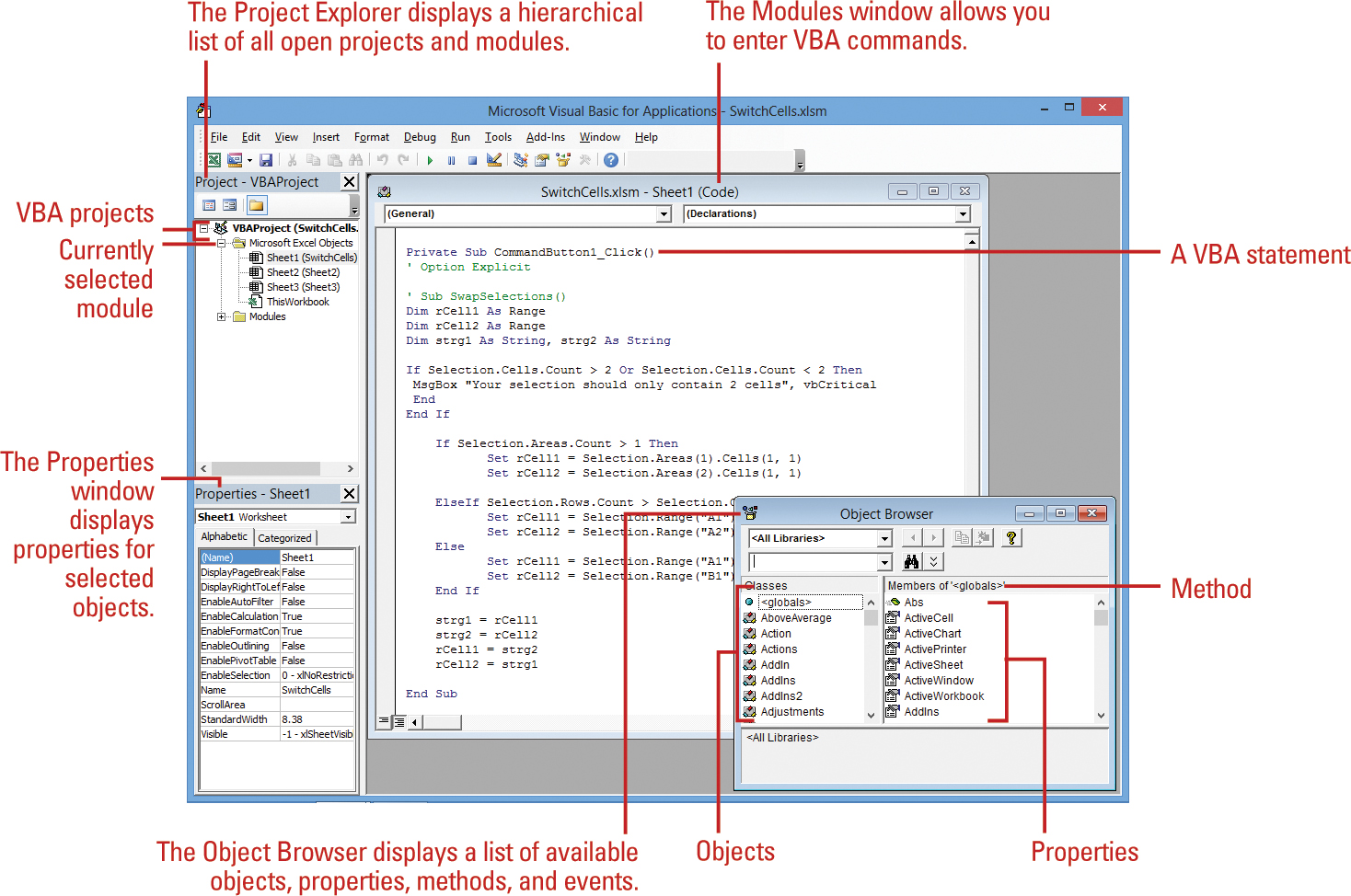Click the Project Explorer horizontal scrollbar
This screenshot has height=896, width=1351.
[x=276, y=468]
